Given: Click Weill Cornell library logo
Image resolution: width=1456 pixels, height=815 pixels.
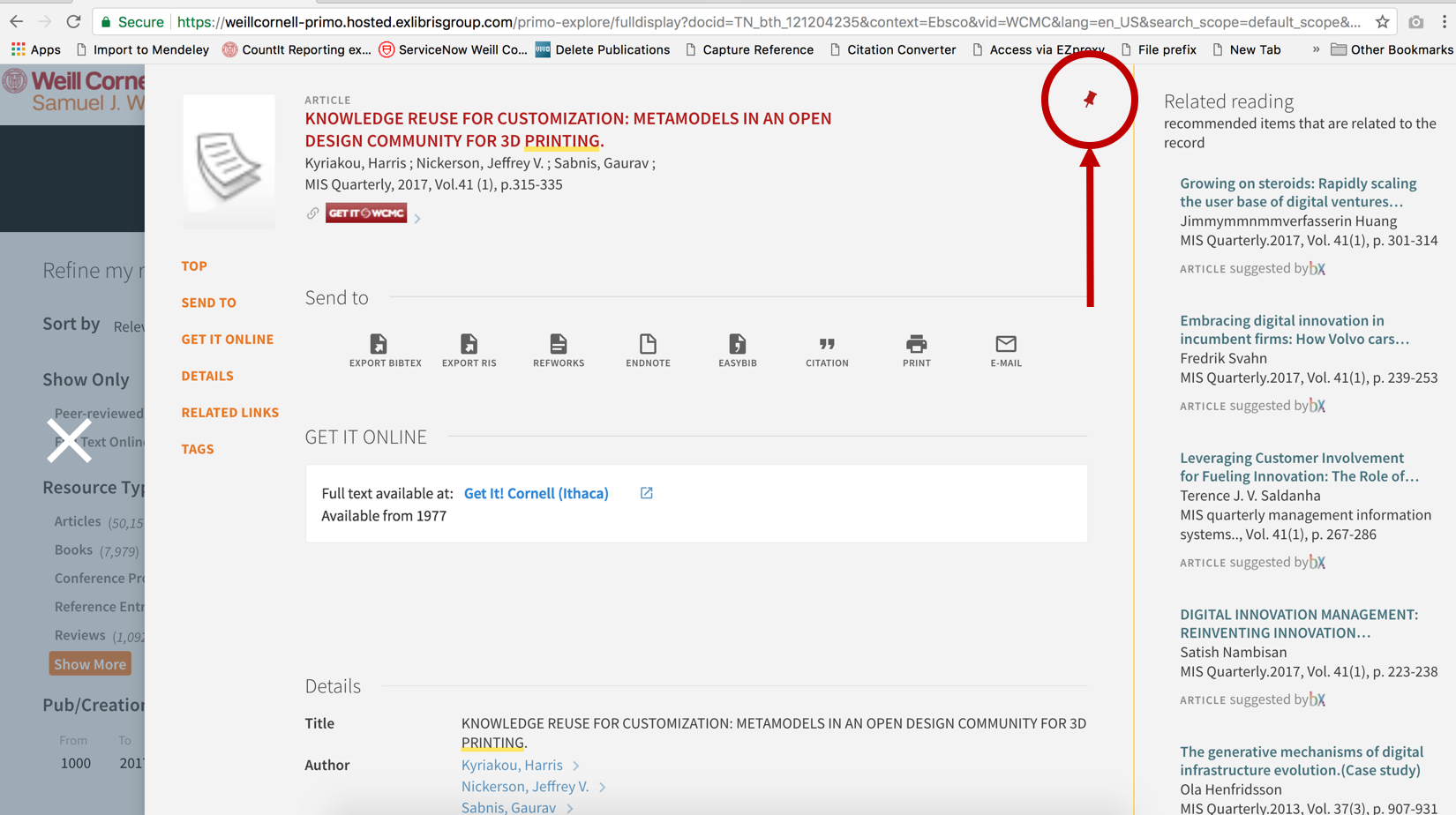Looking at the screenshot, I should coord(72,92).
